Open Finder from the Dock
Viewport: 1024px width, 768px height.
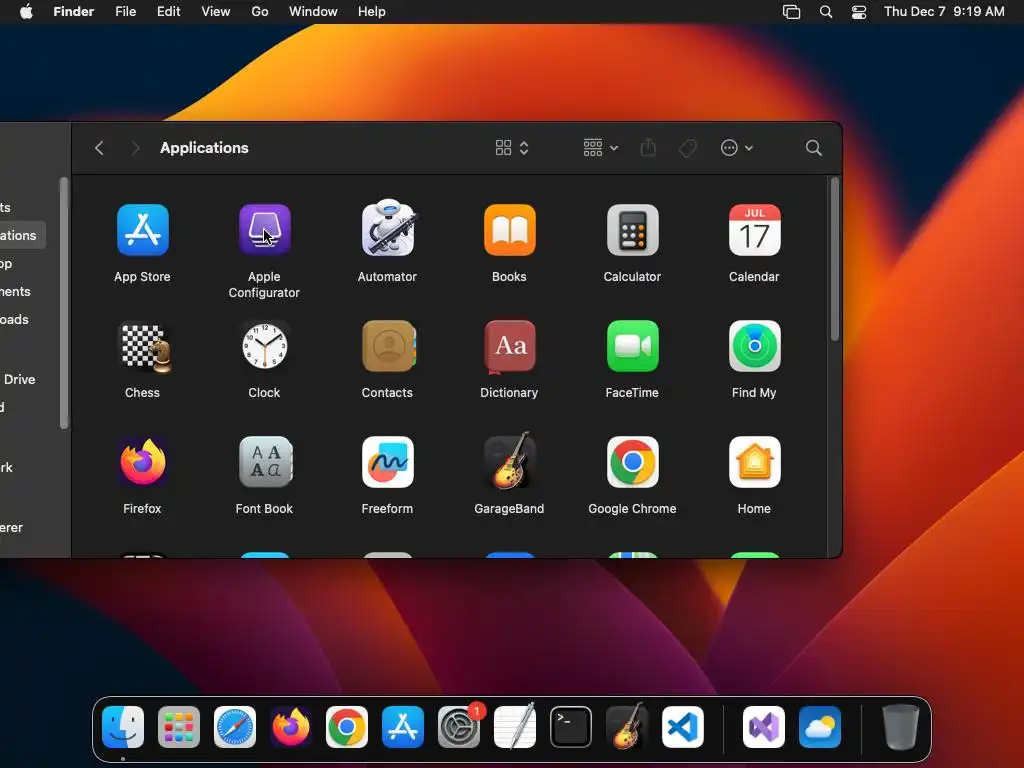123,727
